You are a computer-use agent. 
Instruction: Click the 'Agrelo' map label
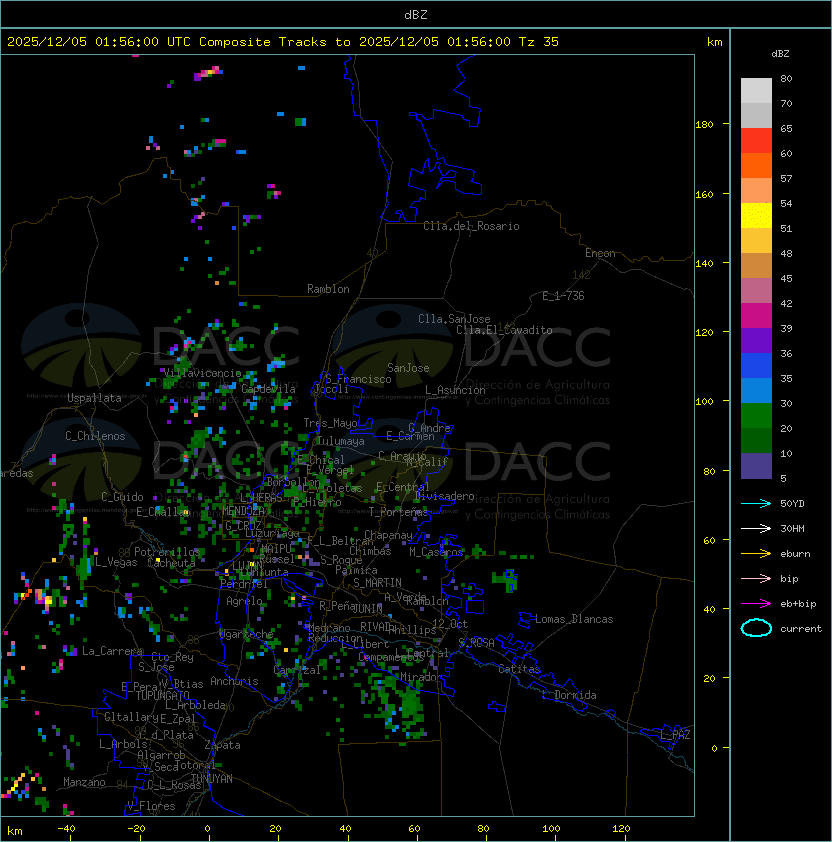(x=244, y=601)
